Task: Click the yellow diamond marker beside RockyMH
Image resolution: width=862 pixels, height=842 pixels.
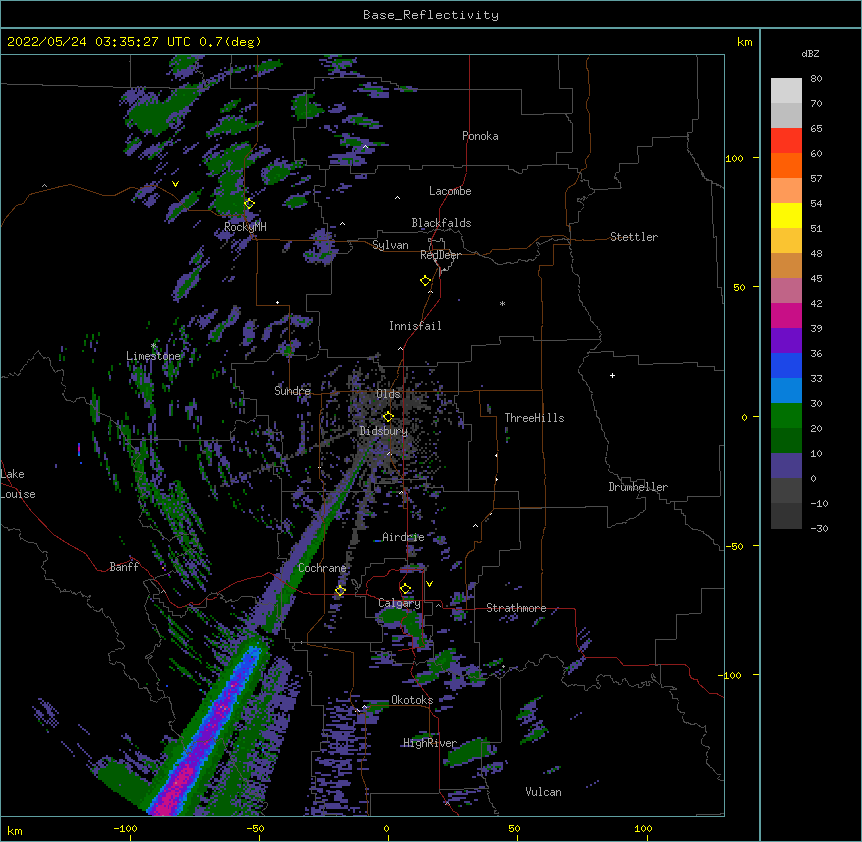Action: pyautogui.click(x=249, y=203)
